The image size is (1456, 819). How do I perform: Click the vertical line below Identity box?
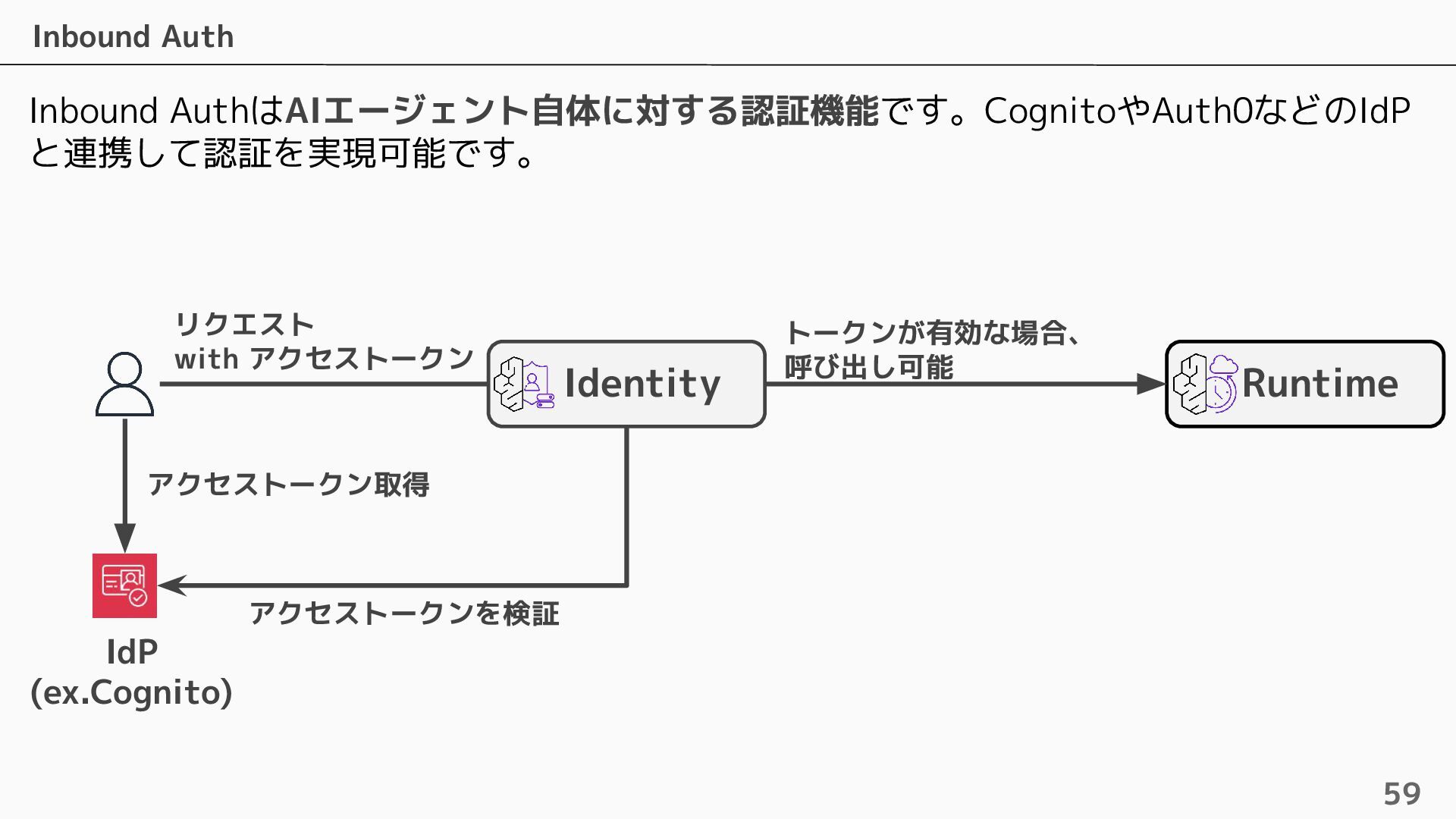click(626, 507)
